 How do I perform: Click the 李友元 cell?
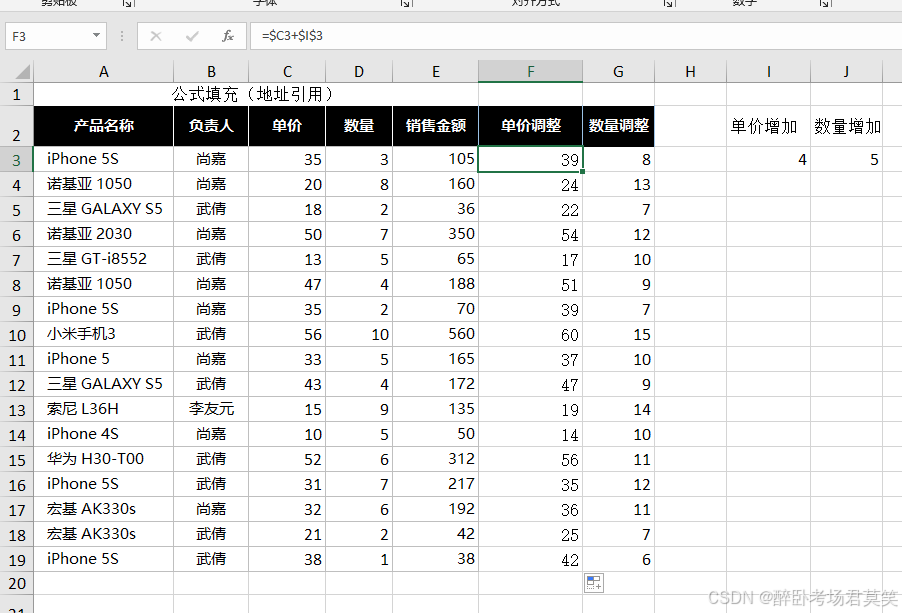click(x=211, y=409)
